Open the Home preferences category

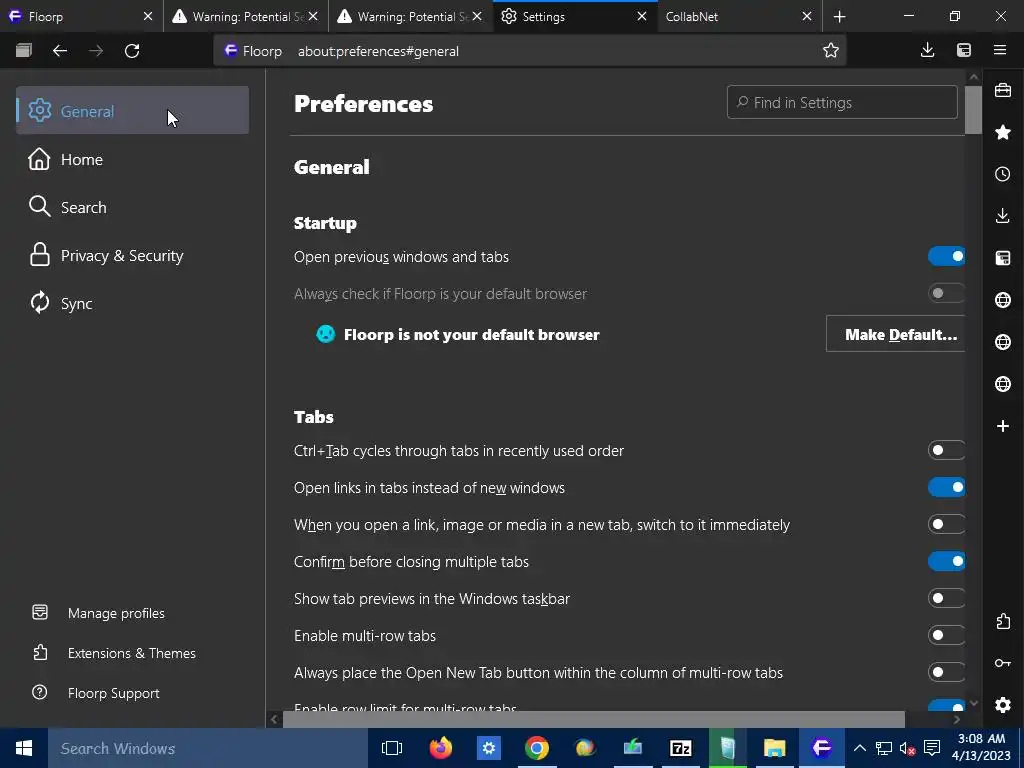(x=132, y=159)
